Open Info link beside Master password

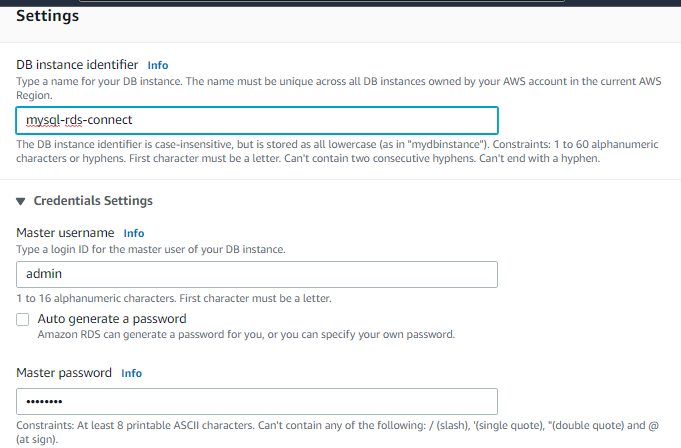click(131, 373)
